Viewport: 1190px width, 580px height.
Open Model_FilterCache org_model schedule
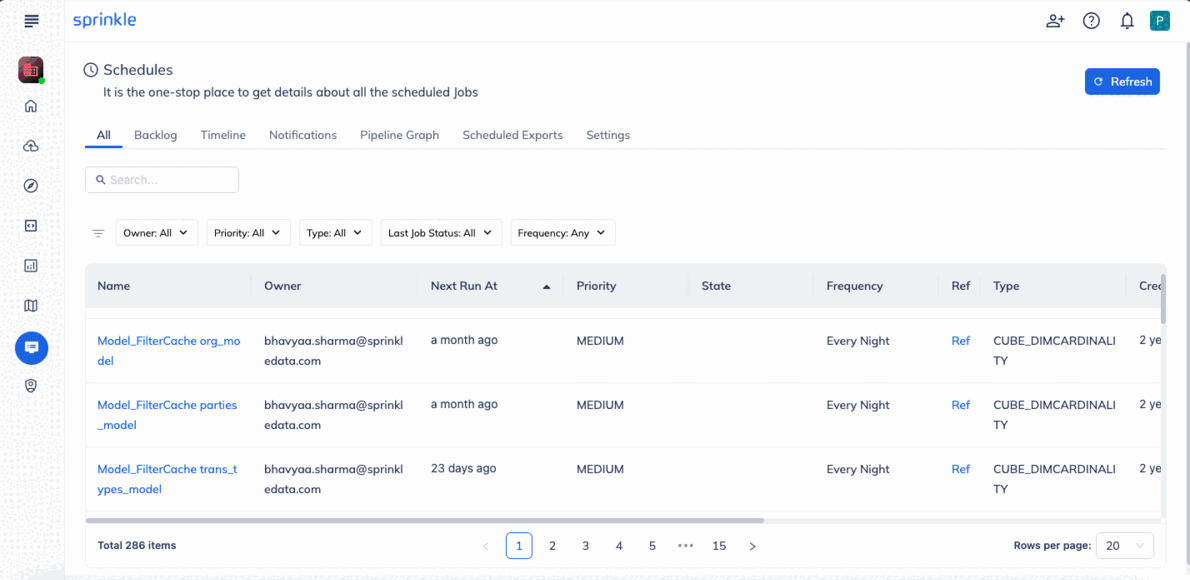(x=168, y=351)
